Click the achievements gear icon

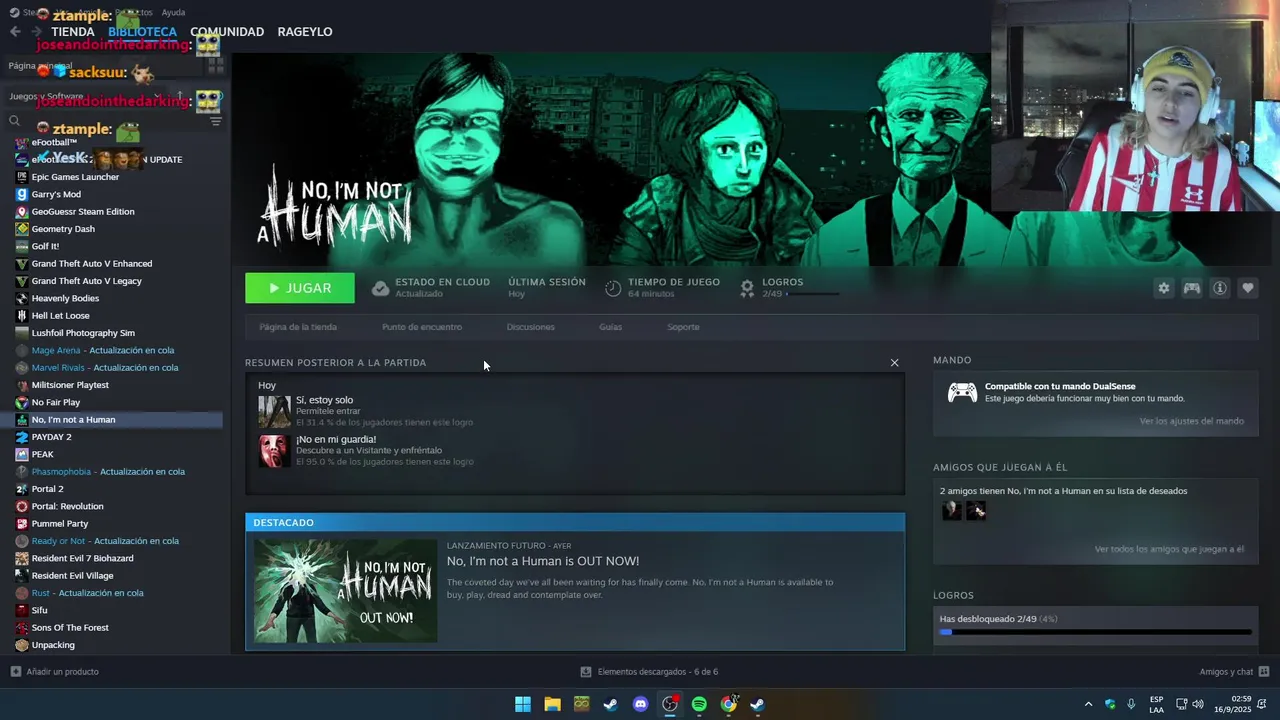click(x=747, y=288)
